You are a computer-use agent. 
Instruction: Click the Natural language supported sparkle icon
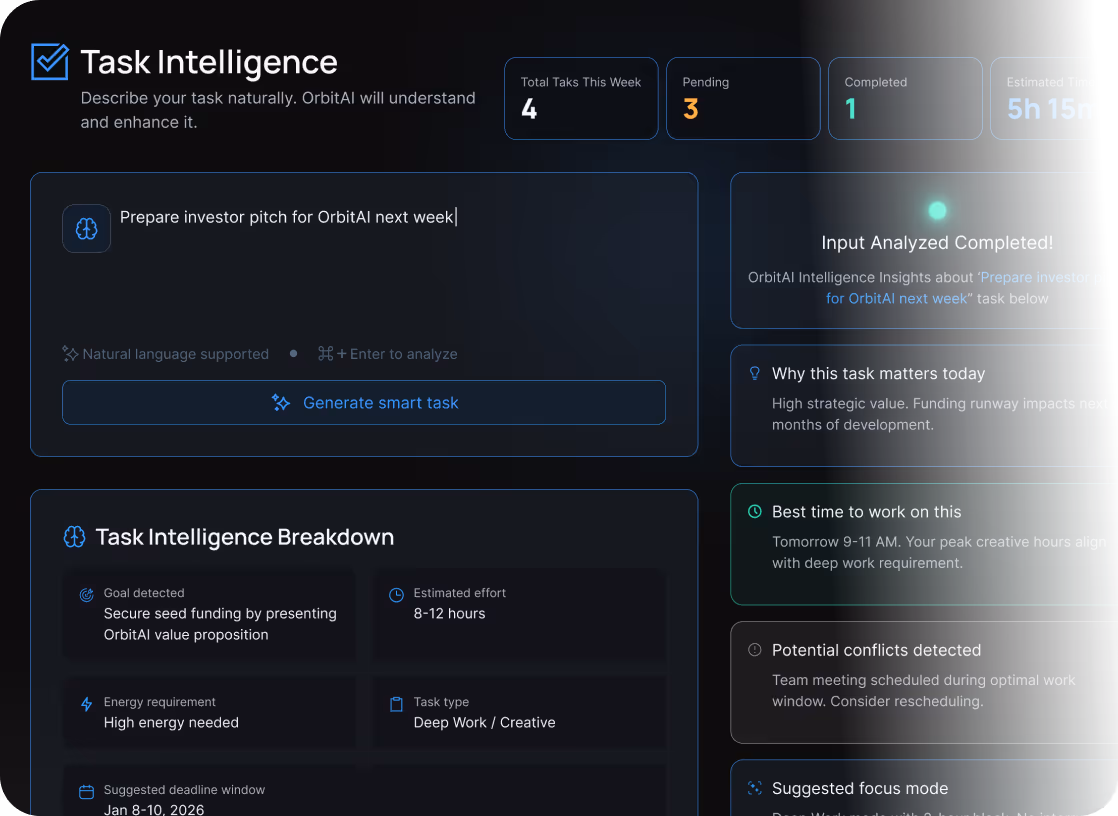(70, 353)
